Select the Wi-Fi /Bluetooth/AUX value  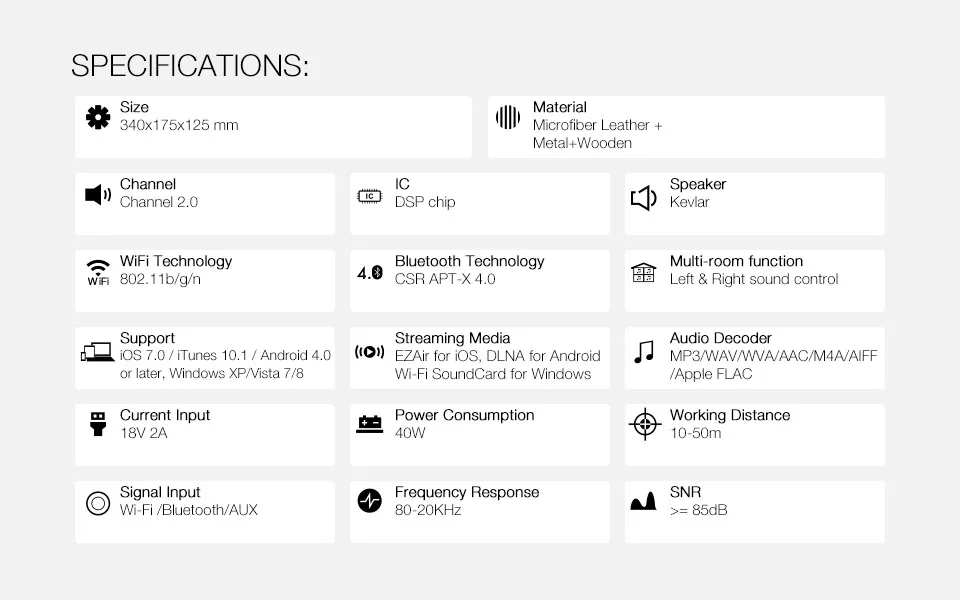click(x=189, y=510)
